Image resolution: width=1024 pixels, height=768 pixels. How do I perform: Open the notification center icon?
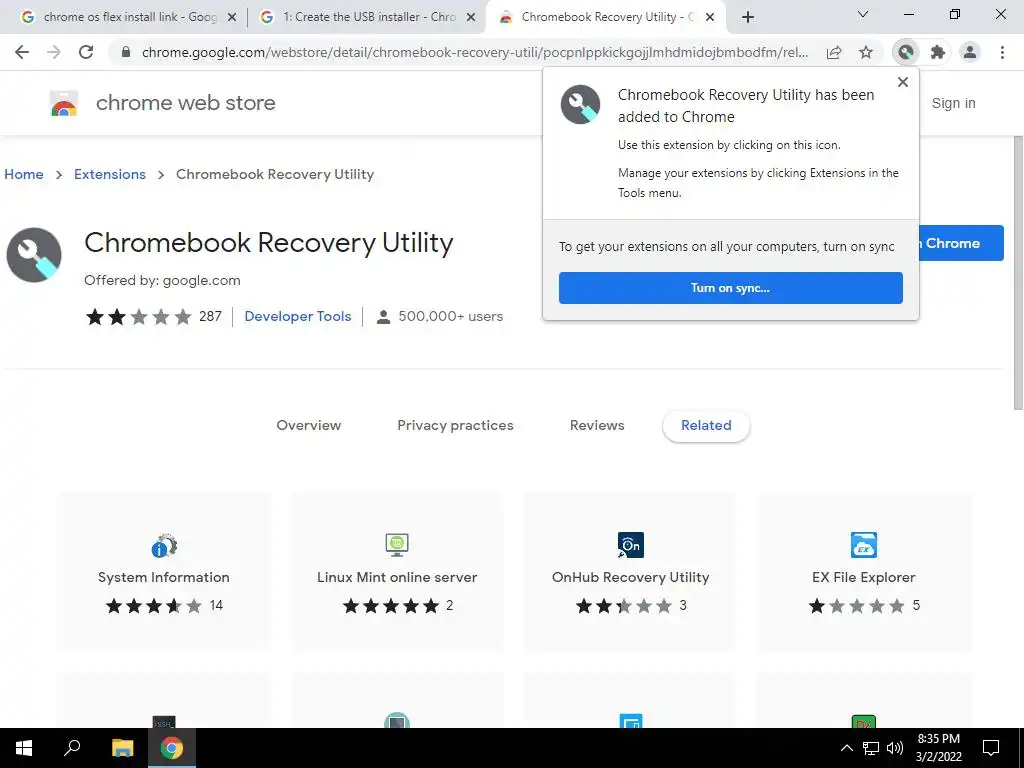click(991, 748)
